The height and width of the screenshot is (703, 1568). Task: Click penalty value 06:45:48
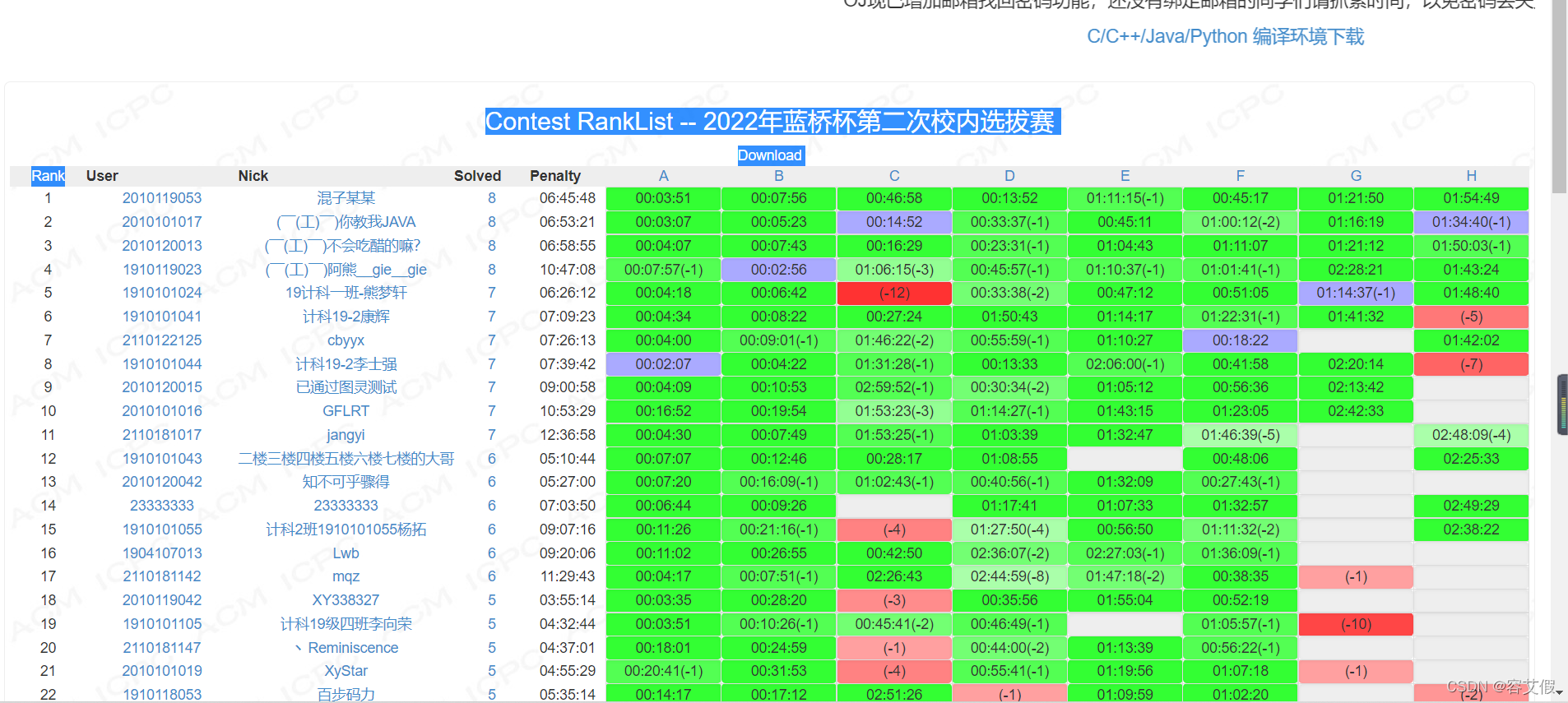tap(568, 198)
